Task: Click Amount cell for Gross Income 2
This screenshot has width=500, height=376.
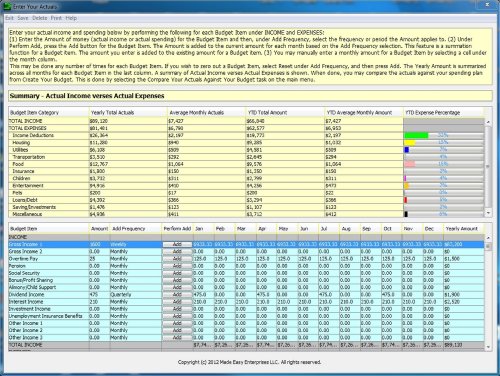Action: [99, 252]
